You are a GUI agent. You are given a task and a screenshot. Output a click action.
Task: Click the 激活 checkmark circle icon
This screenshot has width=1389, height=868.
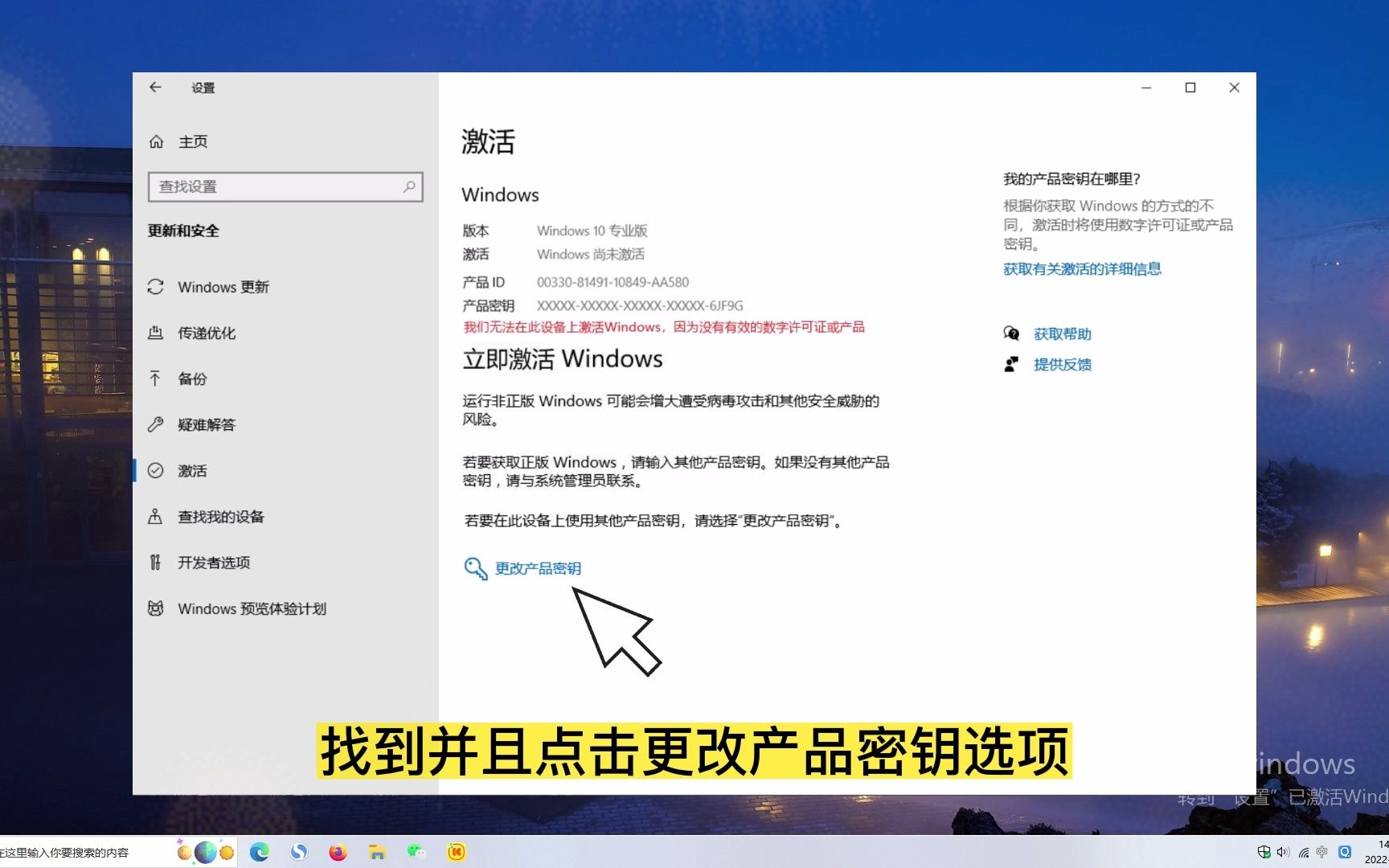click(x=156, y=470)
